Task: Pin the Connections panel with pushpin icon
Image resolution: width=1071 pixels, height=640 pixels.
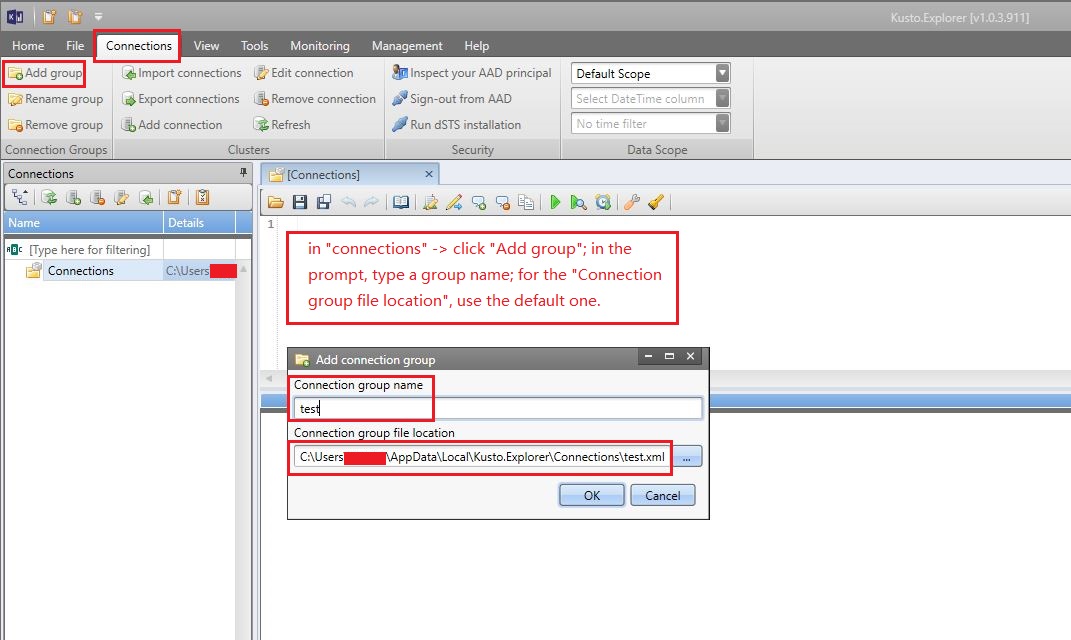Action: (243, 173)
